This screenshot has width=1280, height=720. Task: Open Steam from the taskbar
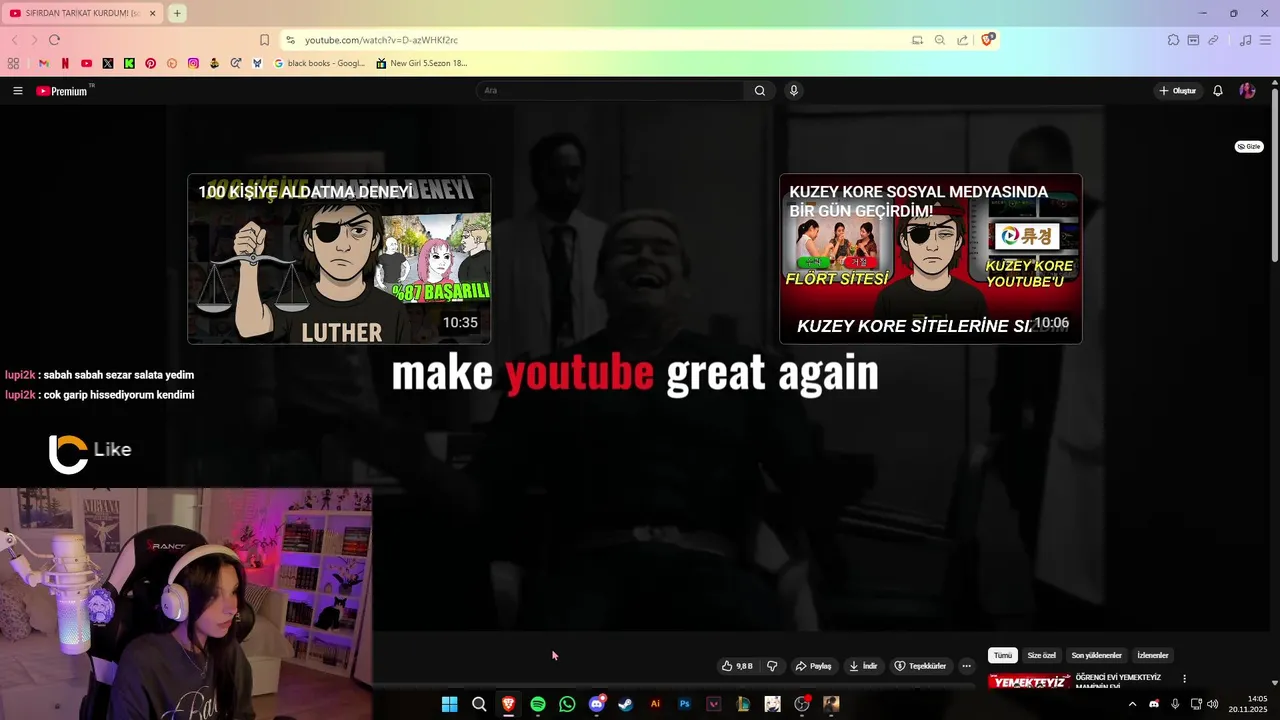point(626,704)
